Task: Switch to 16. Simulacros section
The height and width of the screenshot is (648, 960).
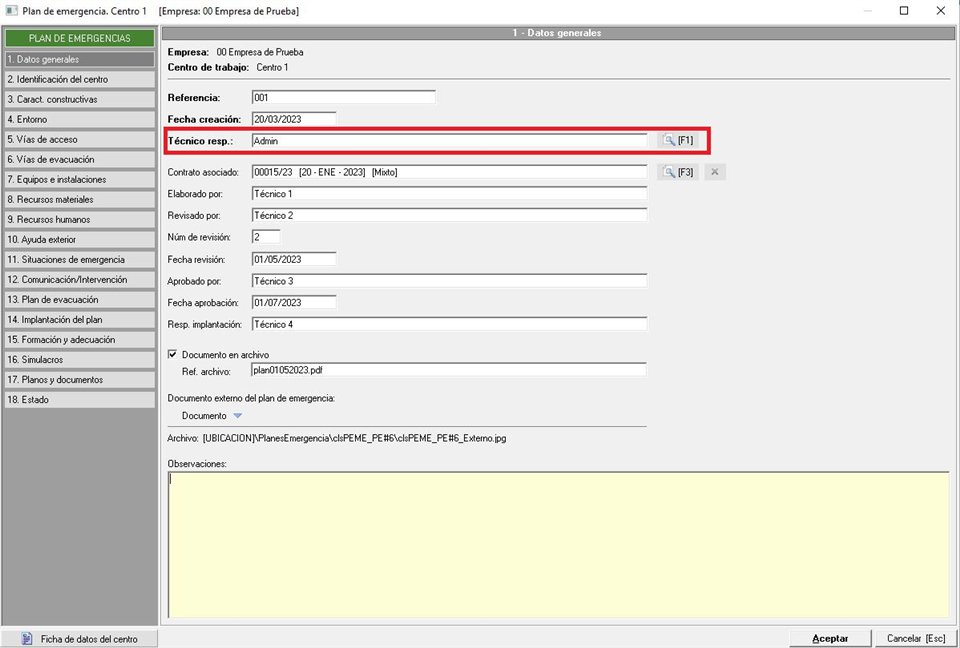Action: 79,359
